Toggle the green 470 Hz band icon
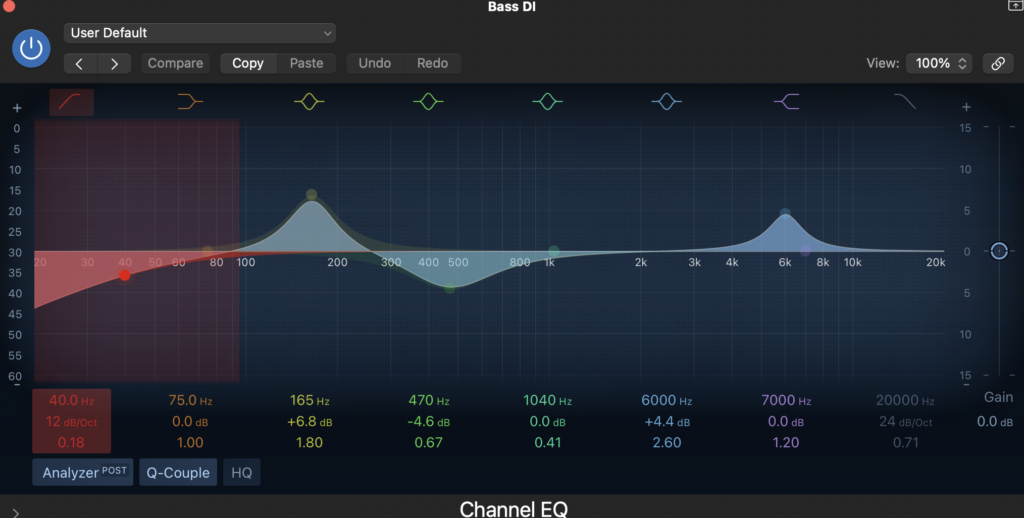1024x518 pixels. (428, 101)
